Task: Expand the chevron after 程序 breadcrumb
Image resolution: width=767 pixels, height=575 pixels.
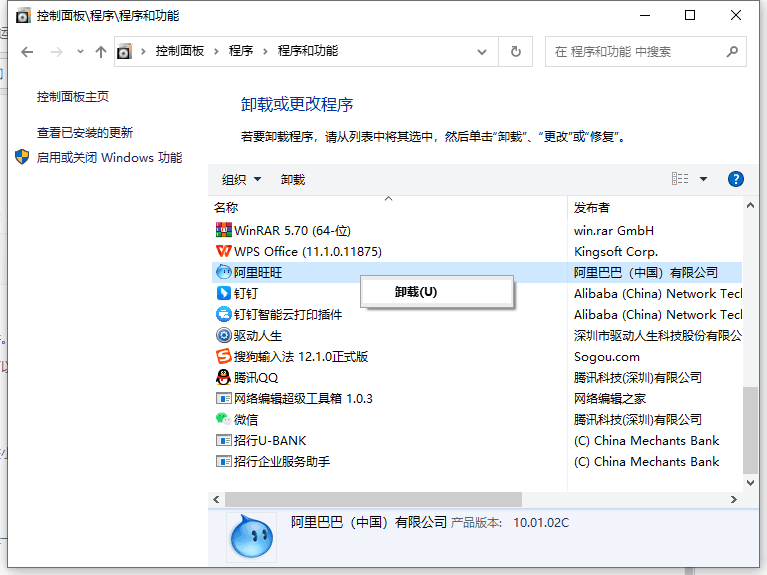Action: click(265, 51)
